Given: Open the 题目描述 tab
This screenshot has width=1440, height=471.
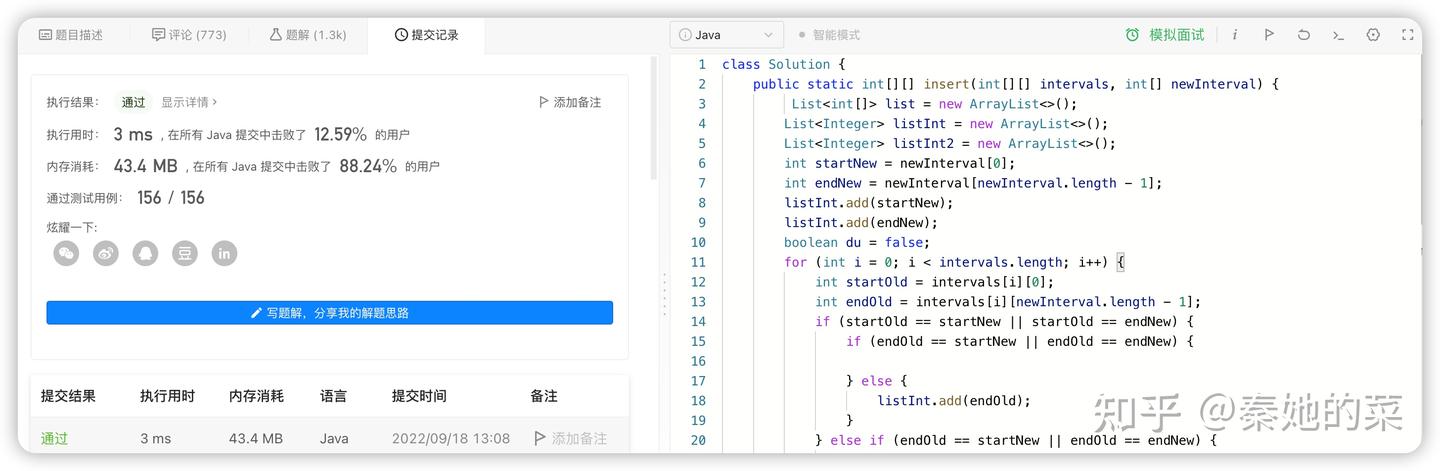Looking at the screenshot, I should (71, 34).
